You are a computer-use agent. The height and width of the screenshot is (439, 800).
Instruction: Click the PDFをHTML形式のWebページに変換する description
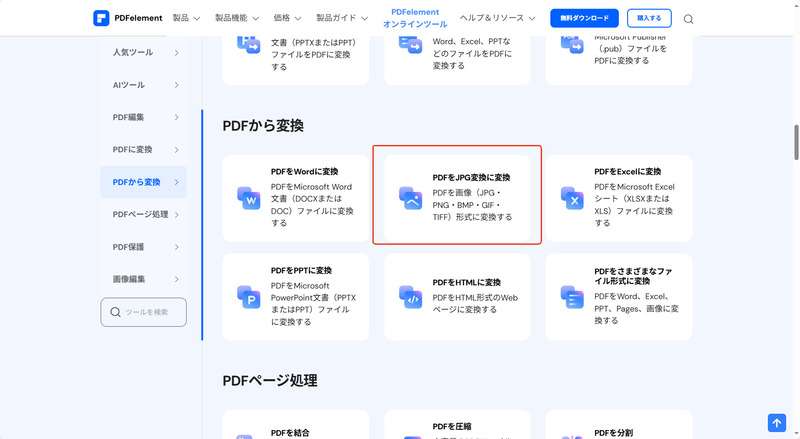475,304
